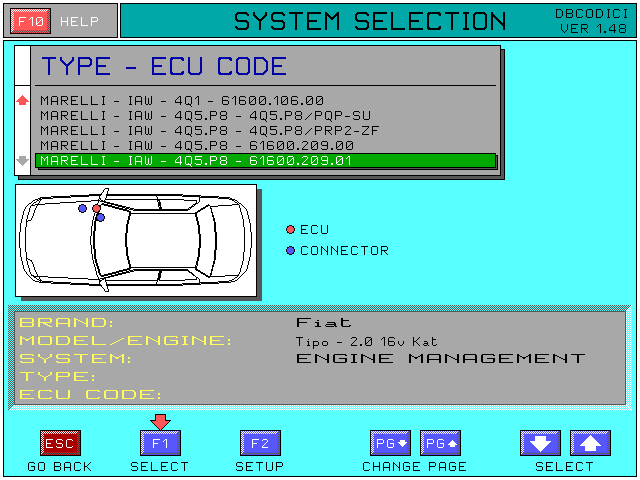The height and width of the screenshot is (480, 640).
Task: Click the grey scroll-down arrow in ECU list
Action: tap(22, 161)
